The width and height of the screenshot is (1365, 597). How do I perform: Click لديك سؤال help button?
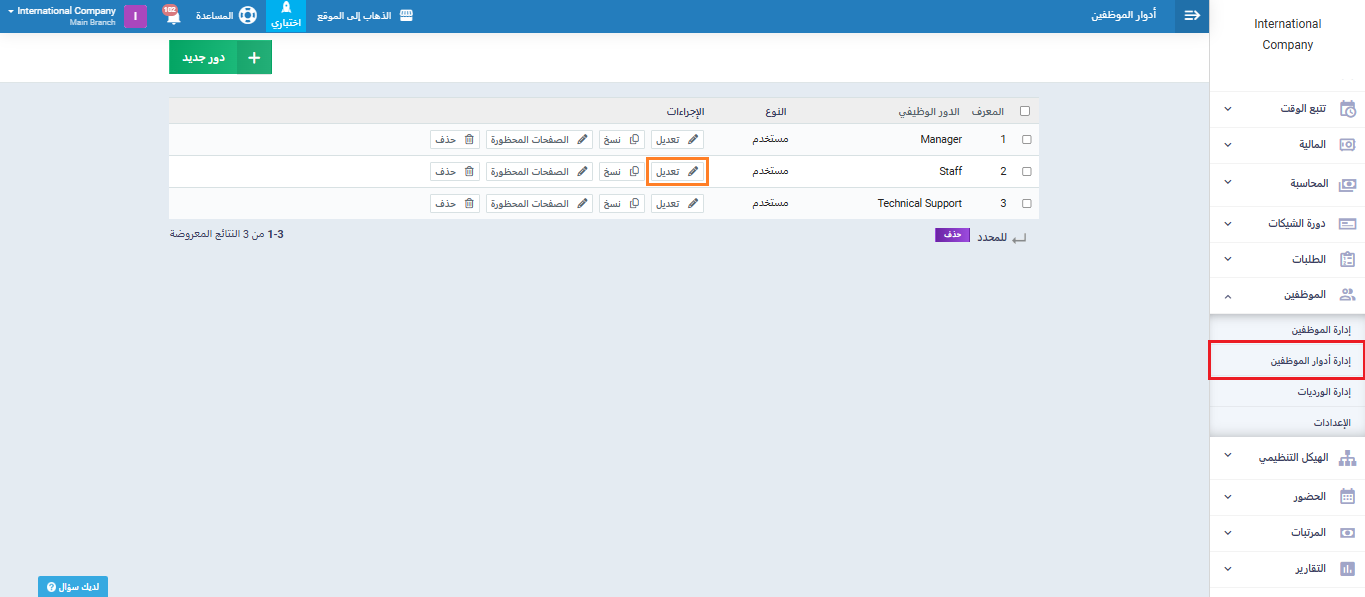tap(73, 587)
